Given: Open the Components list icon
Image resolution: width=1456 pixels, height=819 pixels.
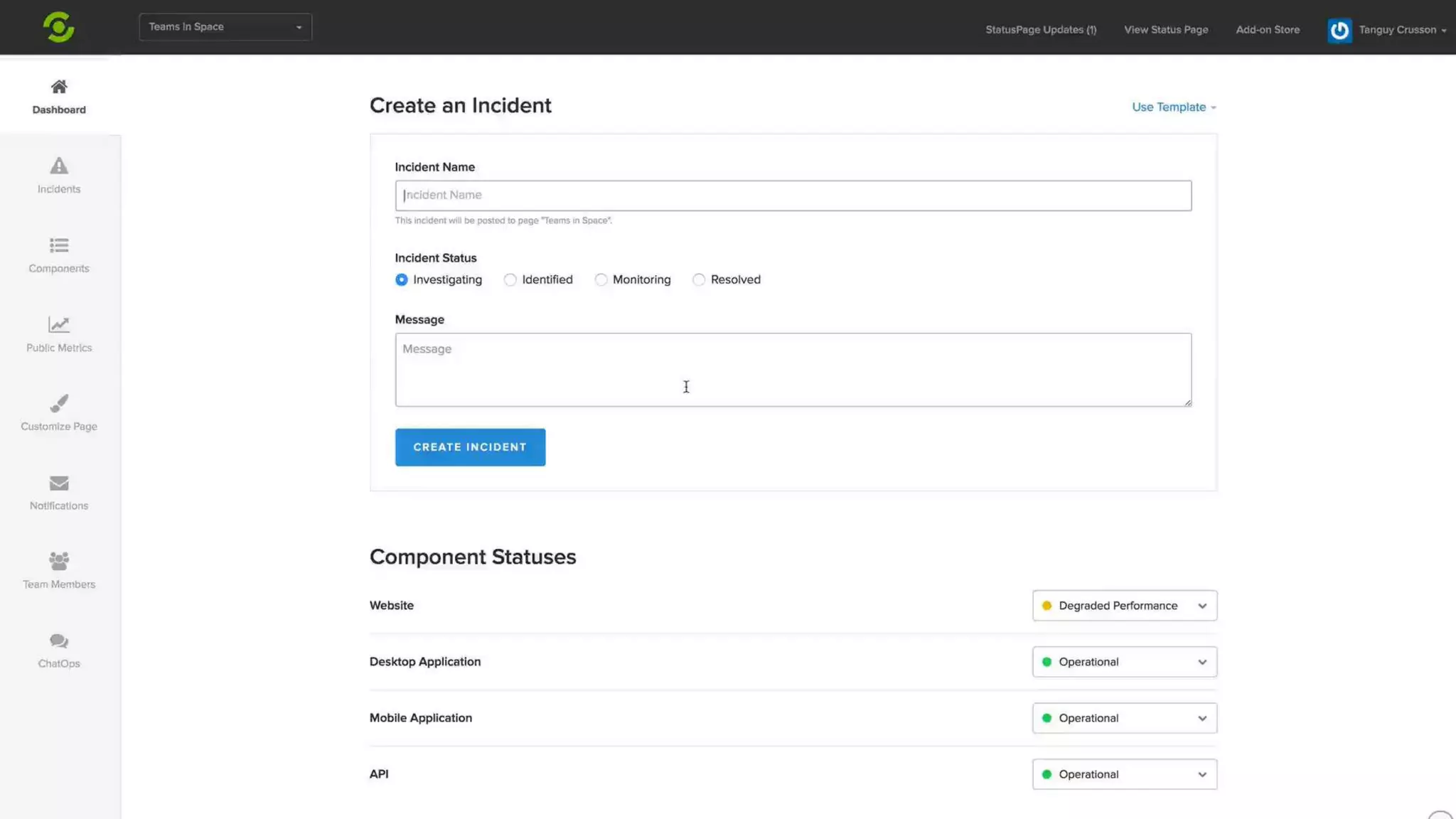Looking at the screenshot, I should 59,246.
